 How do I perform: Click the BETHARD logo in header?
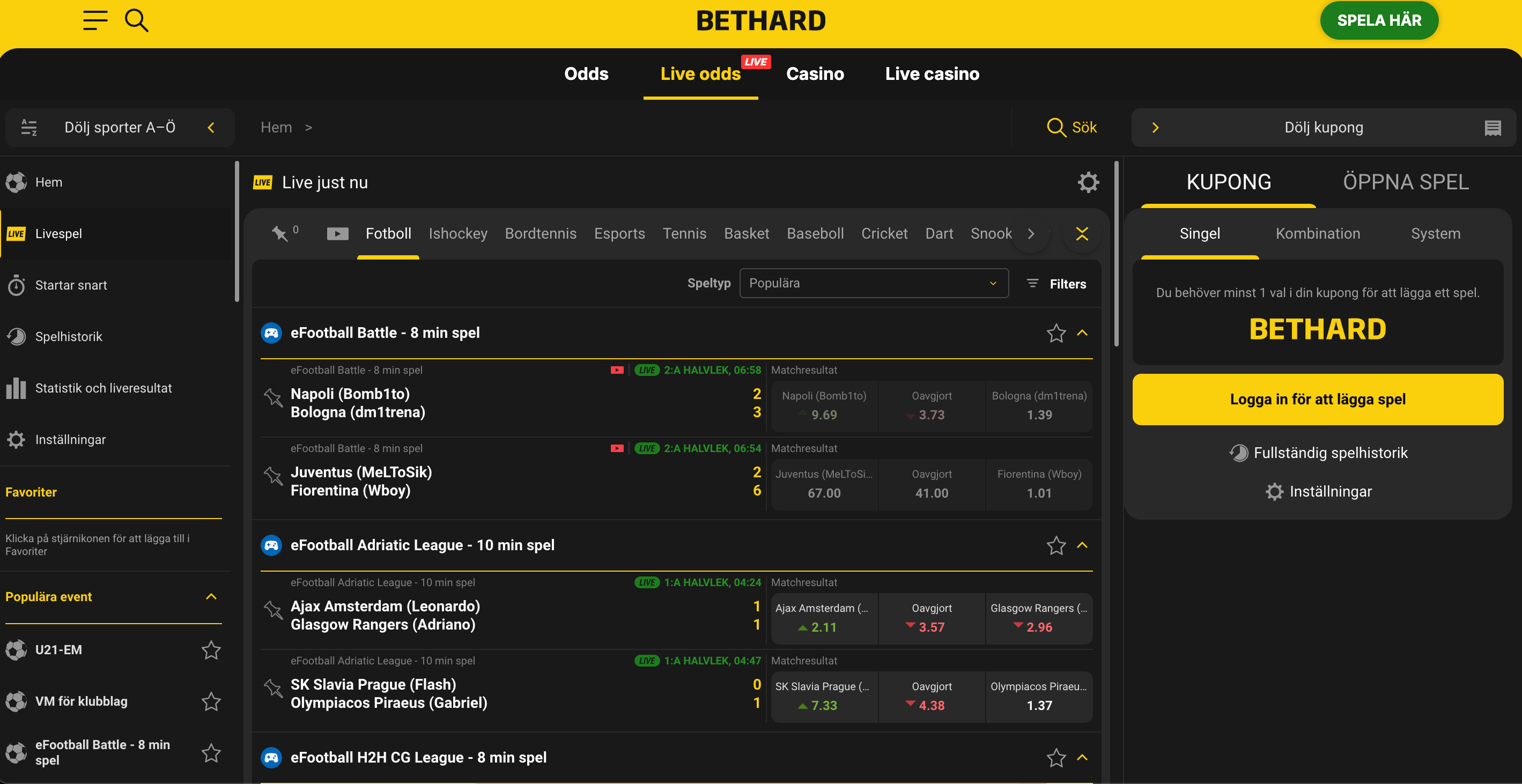pyautogui.click(x=761, y=21)
